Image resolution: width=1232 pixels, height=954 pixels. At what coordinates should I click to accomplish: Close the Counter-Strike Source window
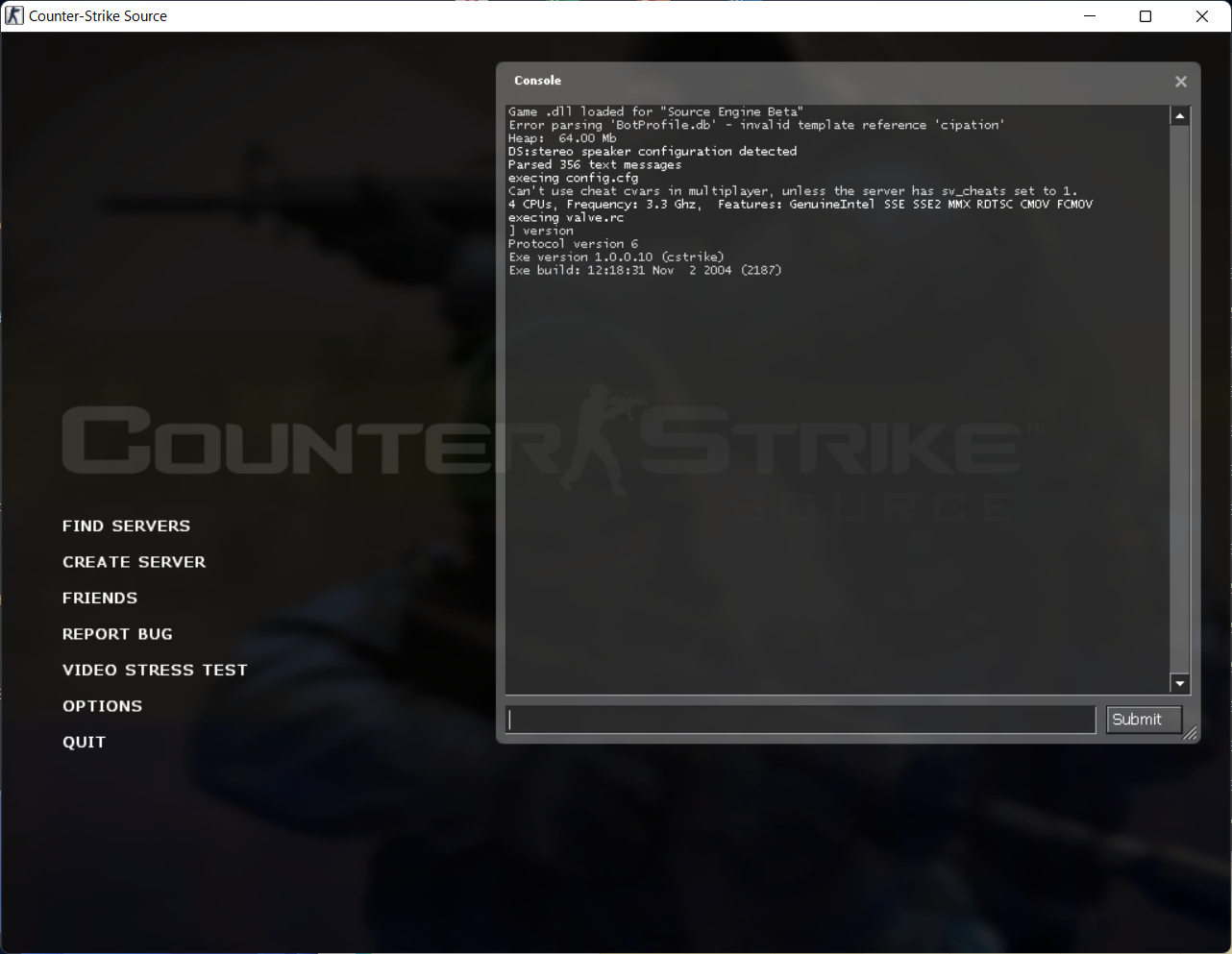point(1201,16)
